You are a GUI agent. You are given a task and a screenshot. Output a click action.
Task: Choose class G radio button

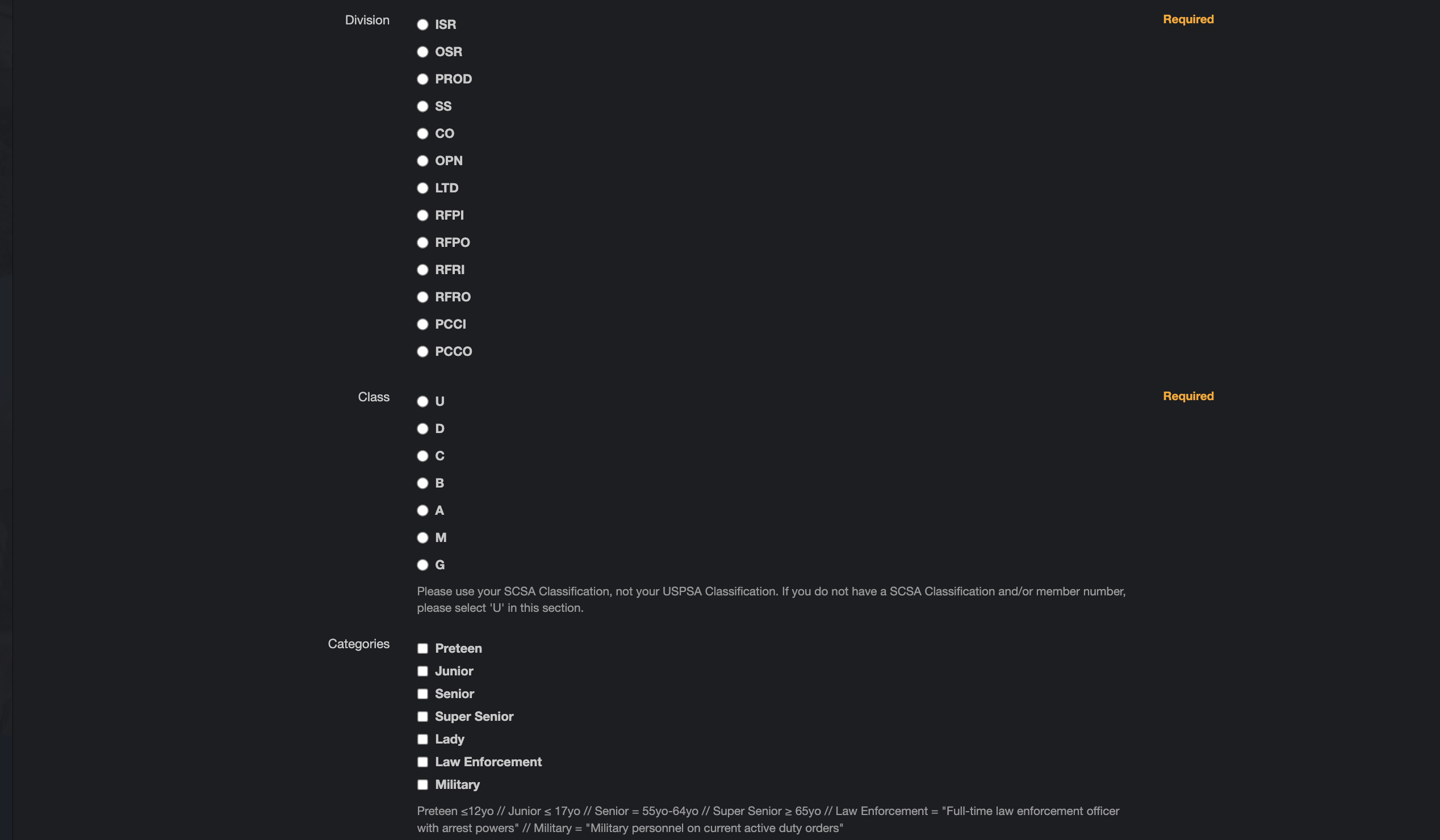[x=422, y=565]
